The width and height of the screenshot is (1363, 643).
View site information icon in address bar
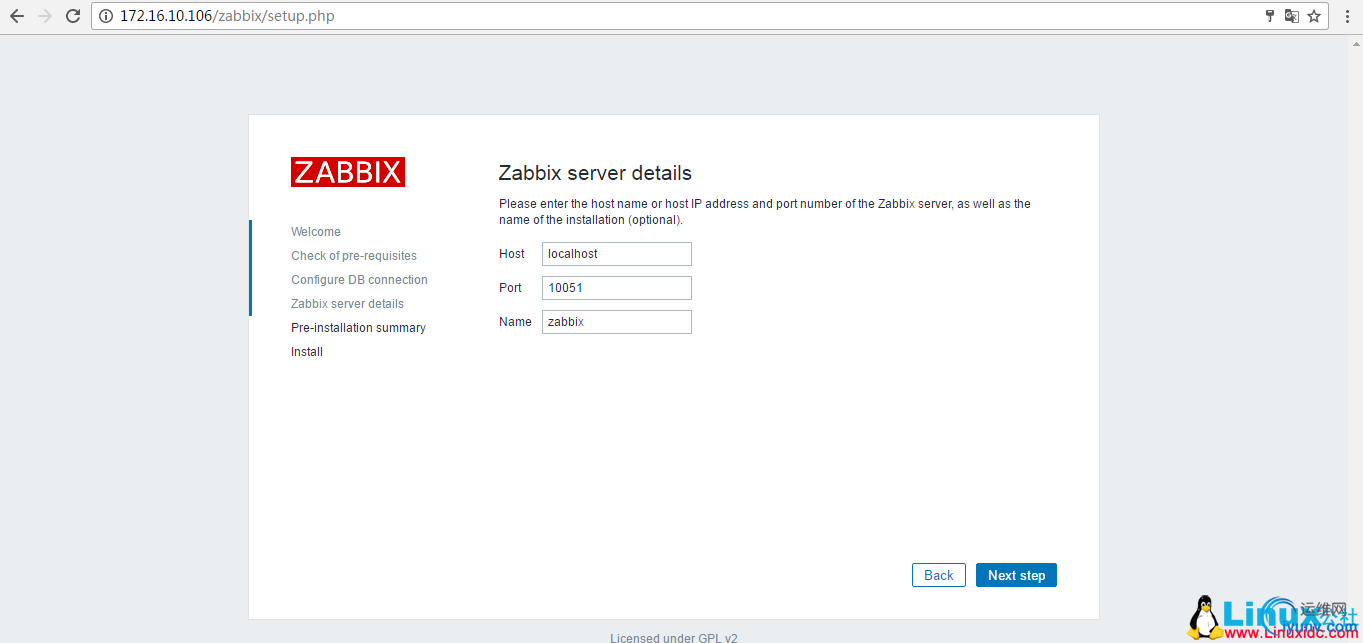(106, 16)
